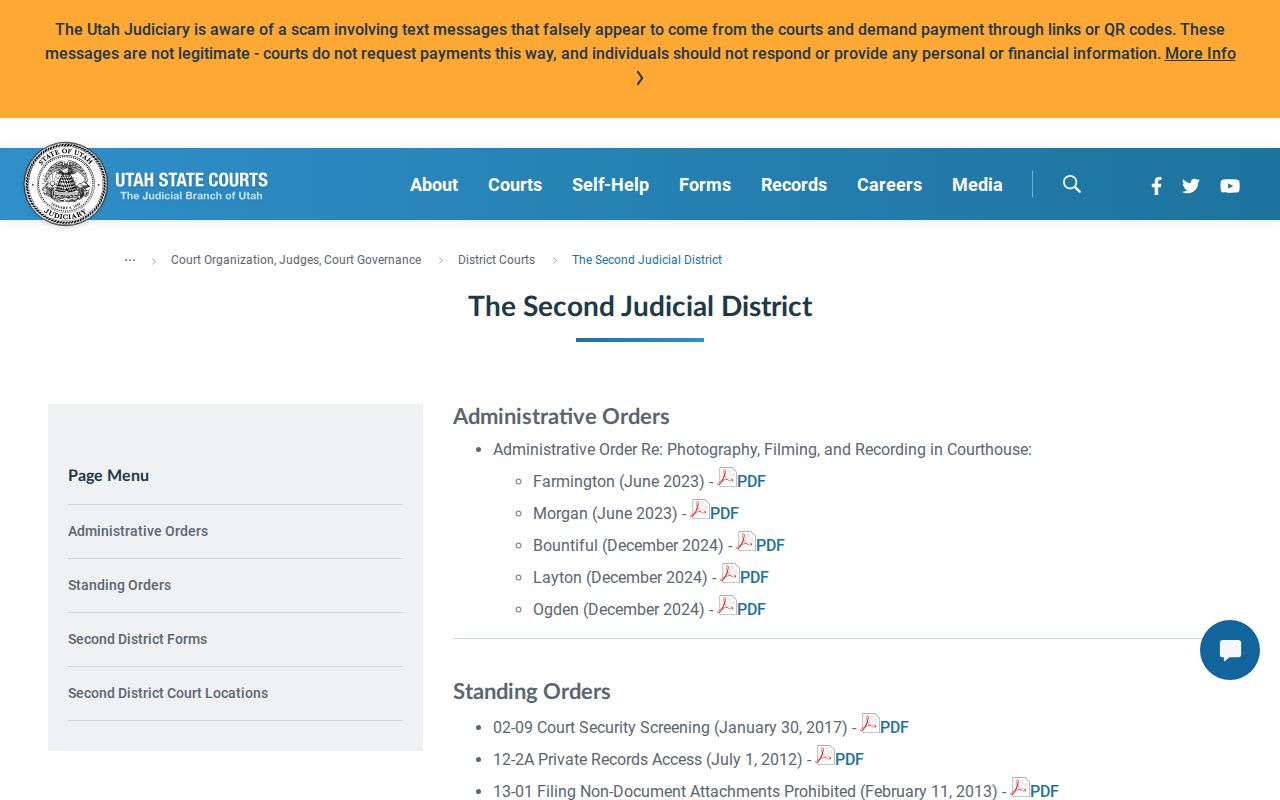Viewport: 1280px width, 800px height.
Task: Click the Utah Judiciary seal logo
Action: tap(66, 184)
